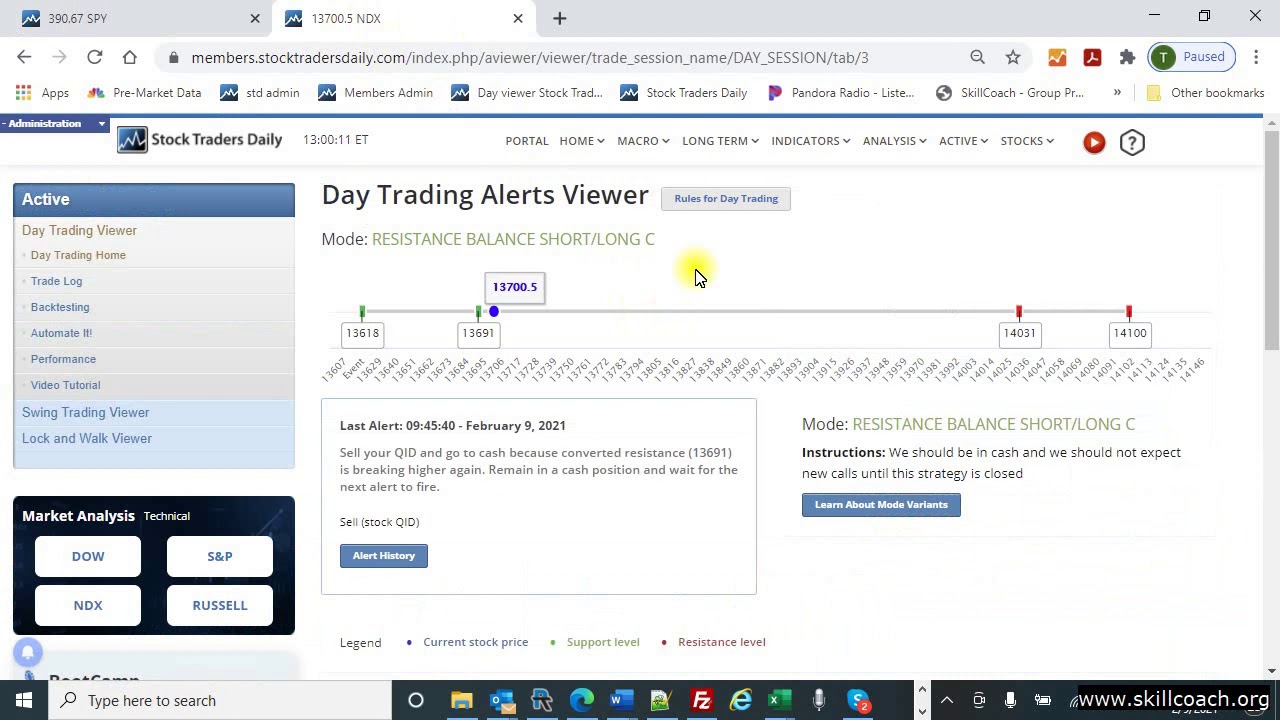Click the red play button in header

[x=1094, y=142]
